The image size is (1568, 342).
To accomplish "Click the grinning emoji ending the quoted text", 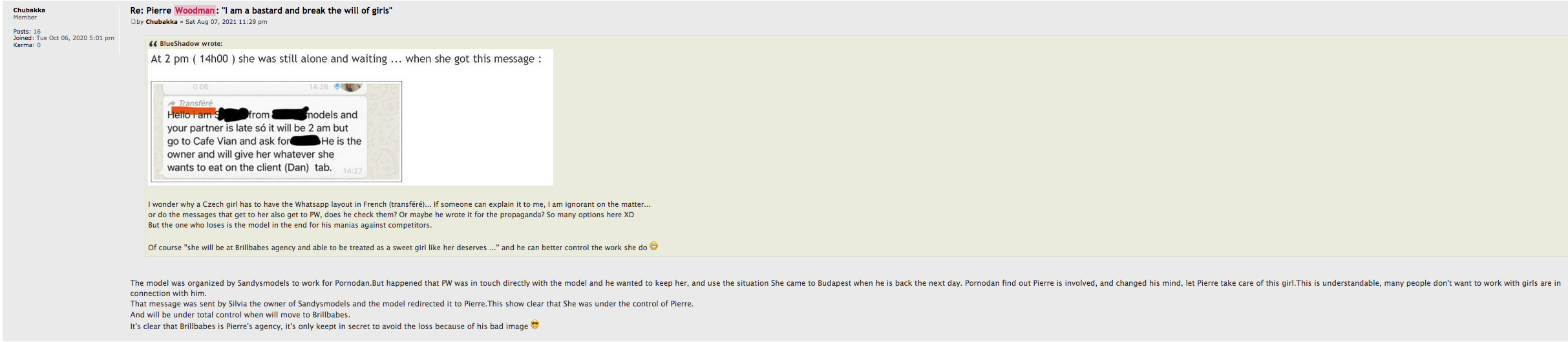I will click(x=654, y=246).
